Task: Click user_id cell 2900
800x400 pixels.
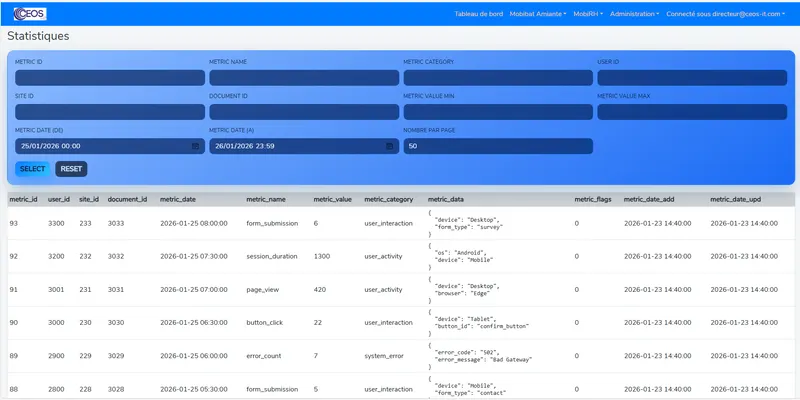Action: point(56,356)
